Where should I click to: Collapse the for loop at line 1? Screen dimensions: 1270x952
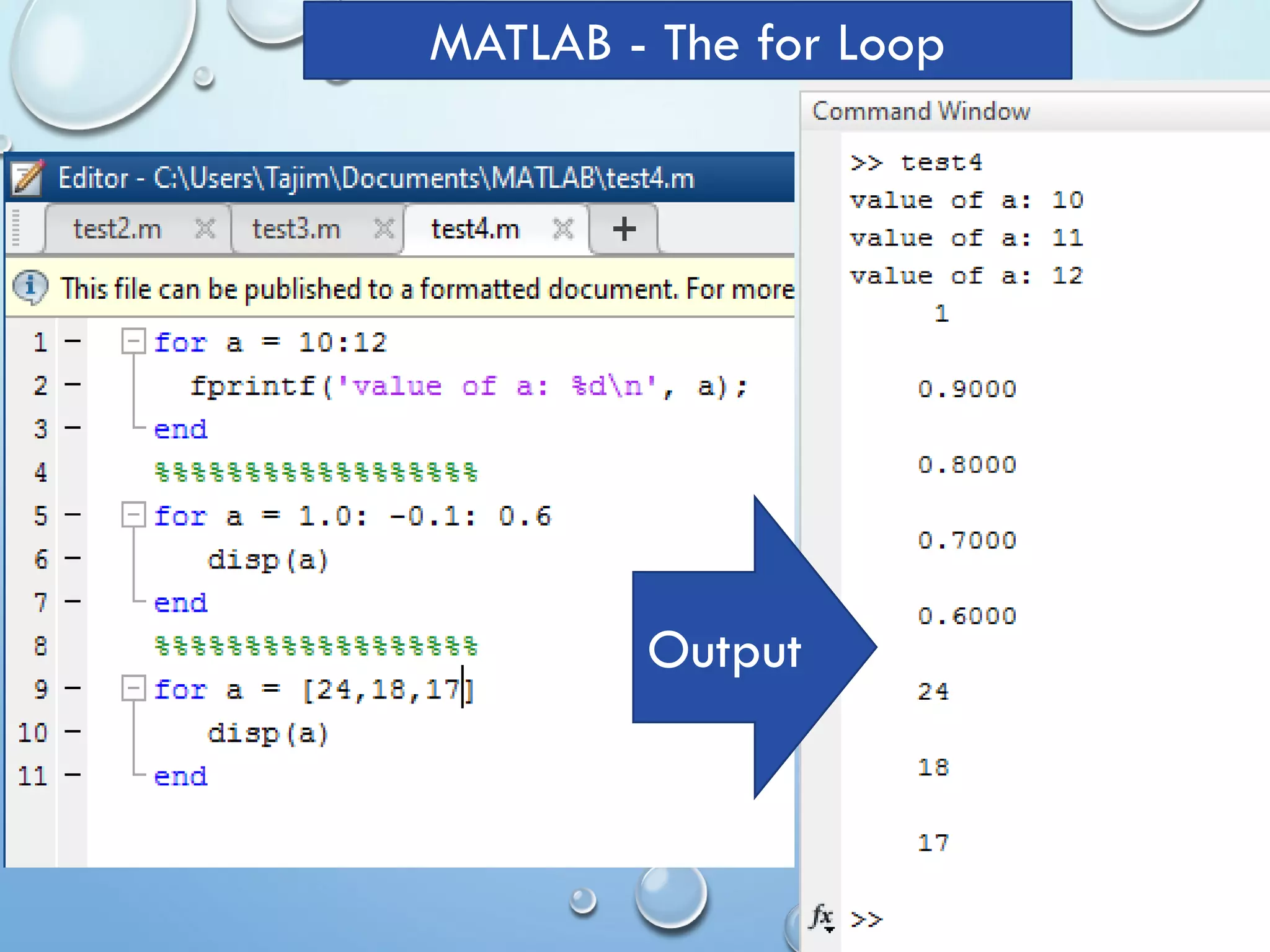[133, 341]
